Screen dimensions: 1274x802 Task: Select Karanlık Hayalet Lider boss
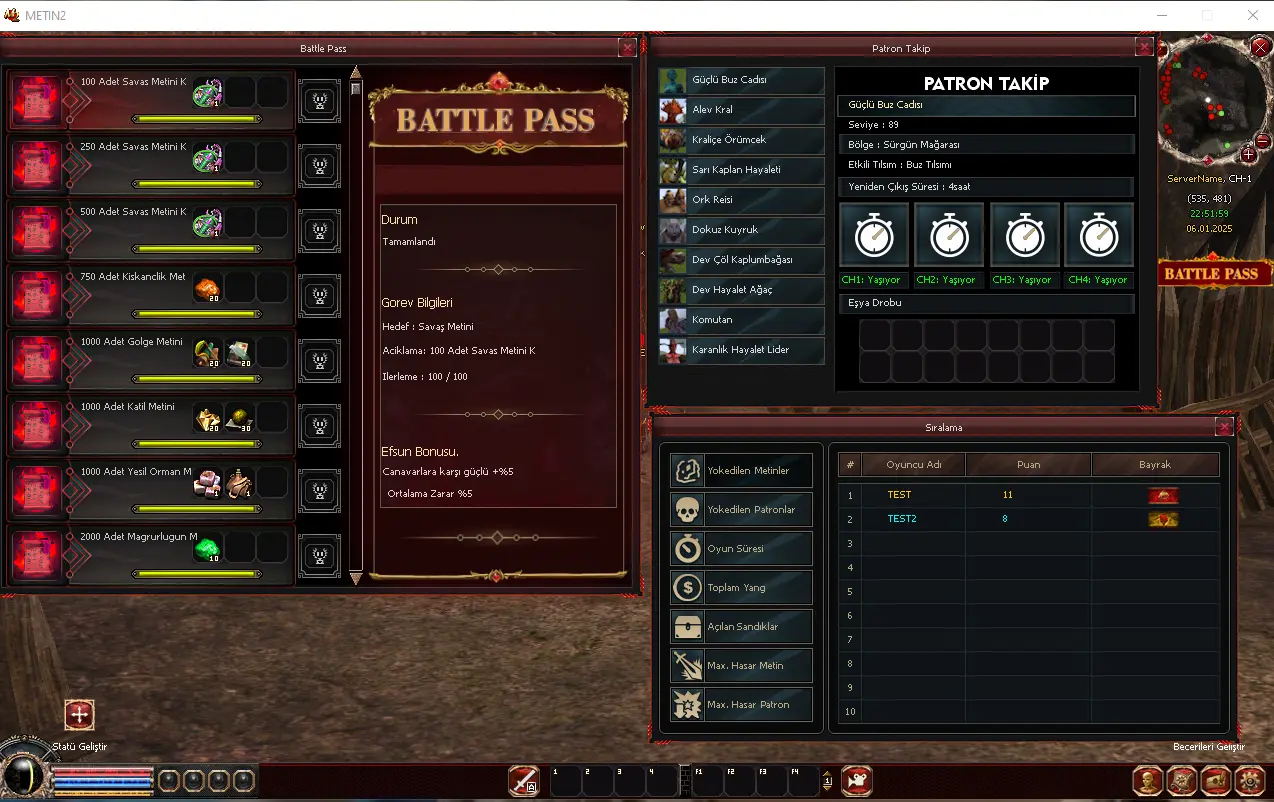pos(741,350)
